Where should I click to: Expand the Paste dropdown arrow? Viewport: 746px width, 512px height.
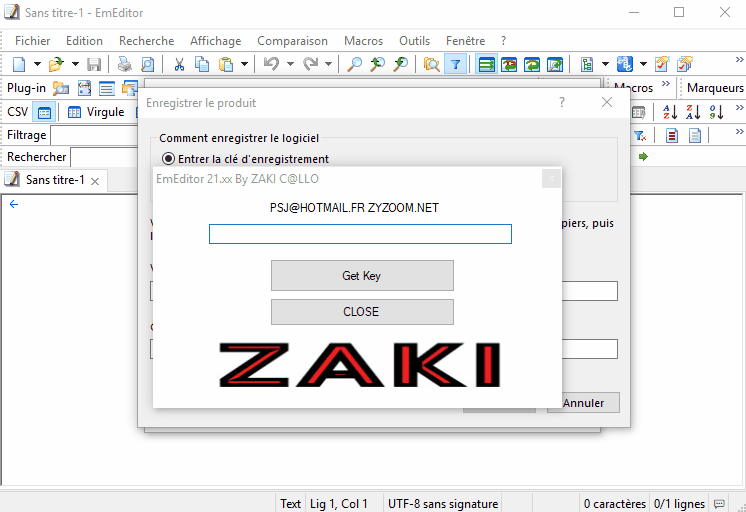[x=244, y=64]
